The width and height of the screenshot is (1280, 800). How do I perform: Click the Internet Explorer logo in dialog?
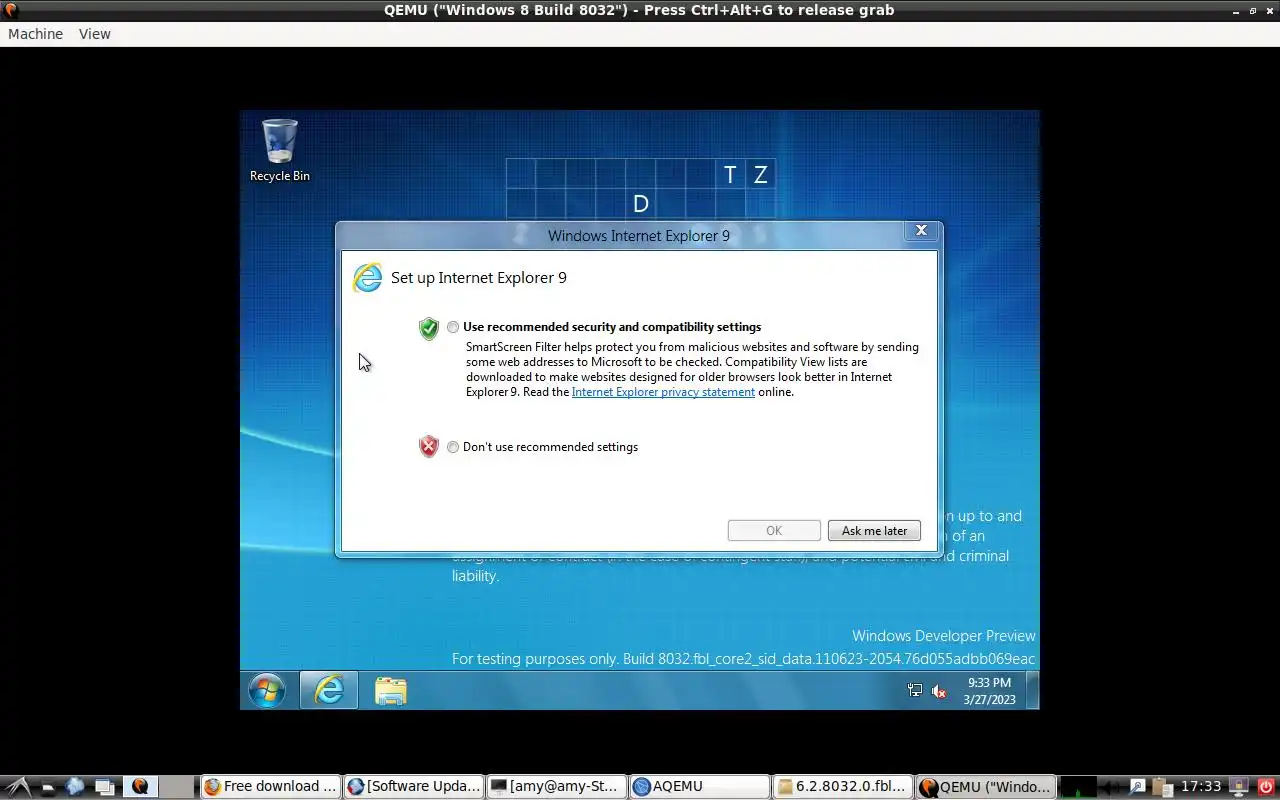pyautogui.click(x=367, y=277)
